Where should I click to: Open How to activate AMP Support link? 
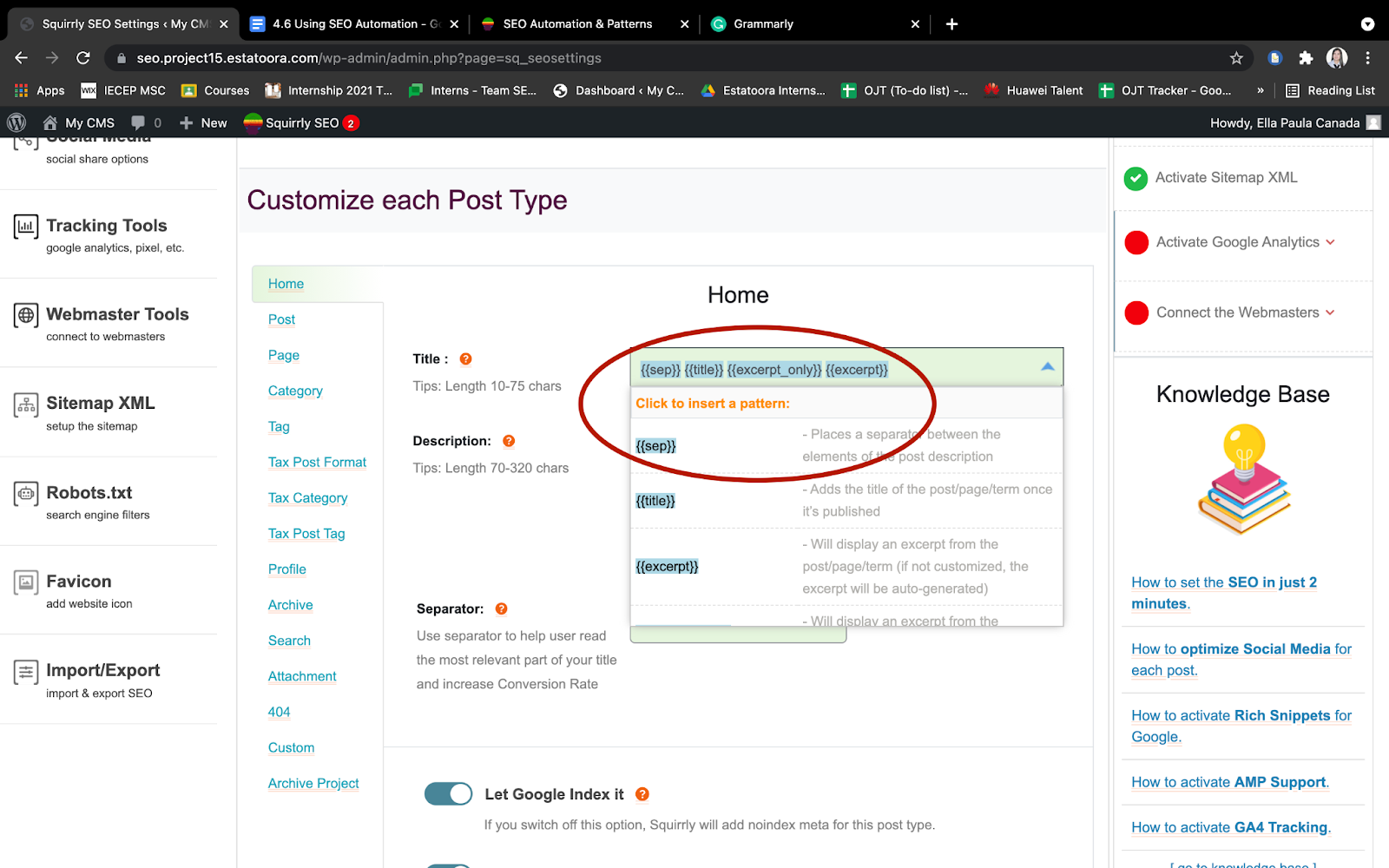1230,782
